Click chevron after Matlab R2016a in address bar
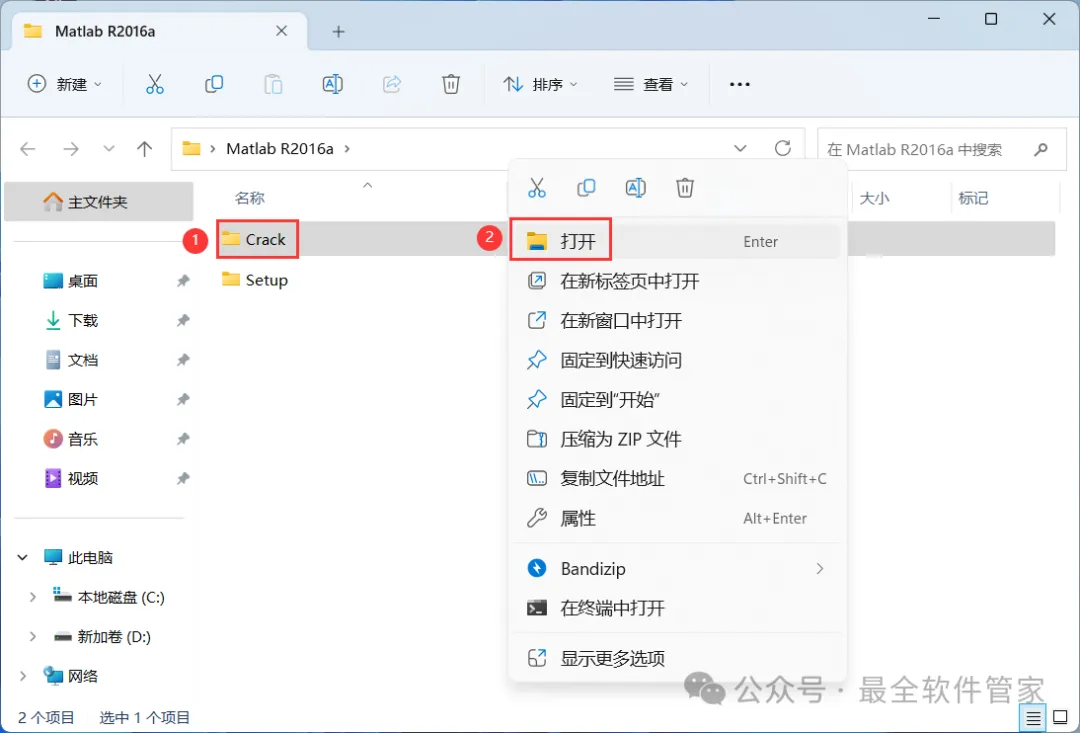 coord(346,149)
